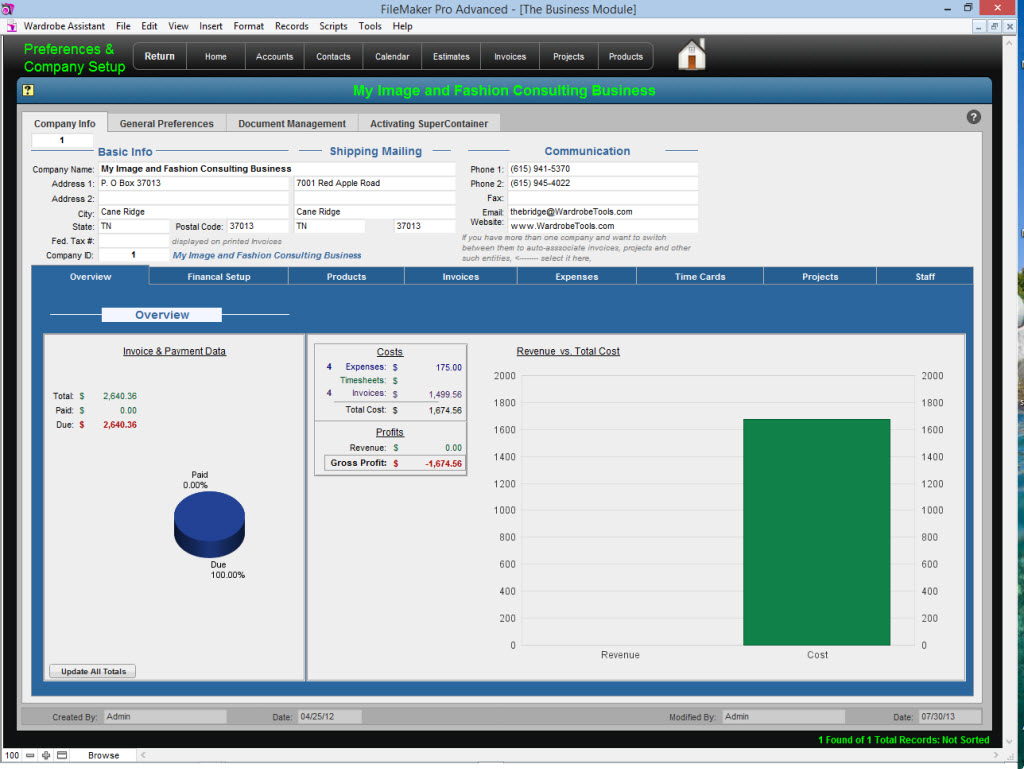The image size is (1024, 769).
Task: Open the Wardrobe Assistant menu
Action: (x=64, y=26)
